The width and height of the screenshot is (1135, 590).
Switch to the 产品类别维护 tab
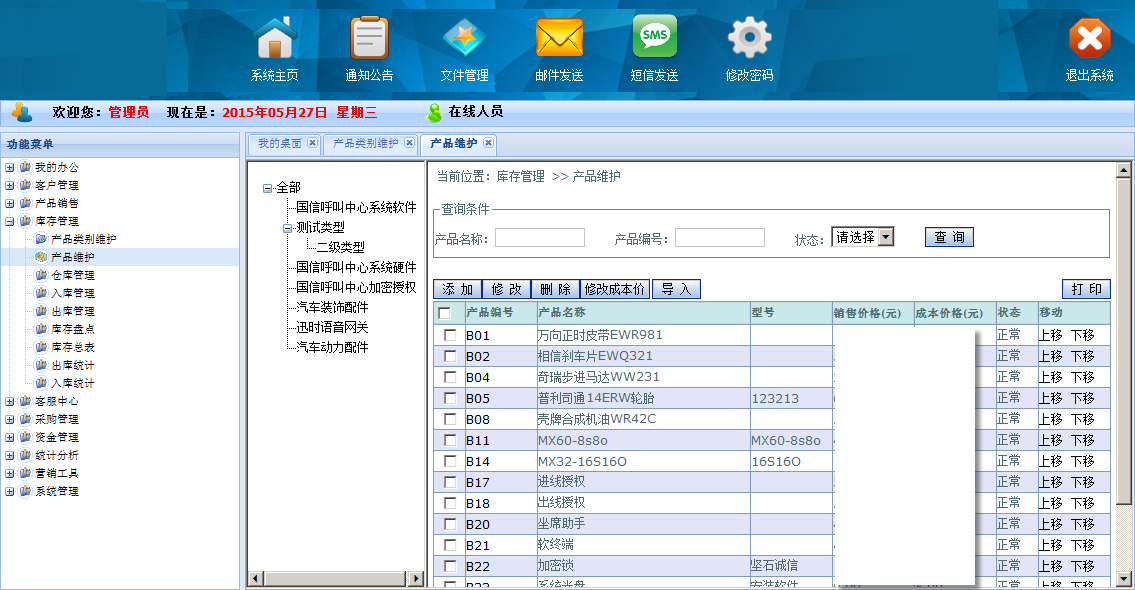365,144
